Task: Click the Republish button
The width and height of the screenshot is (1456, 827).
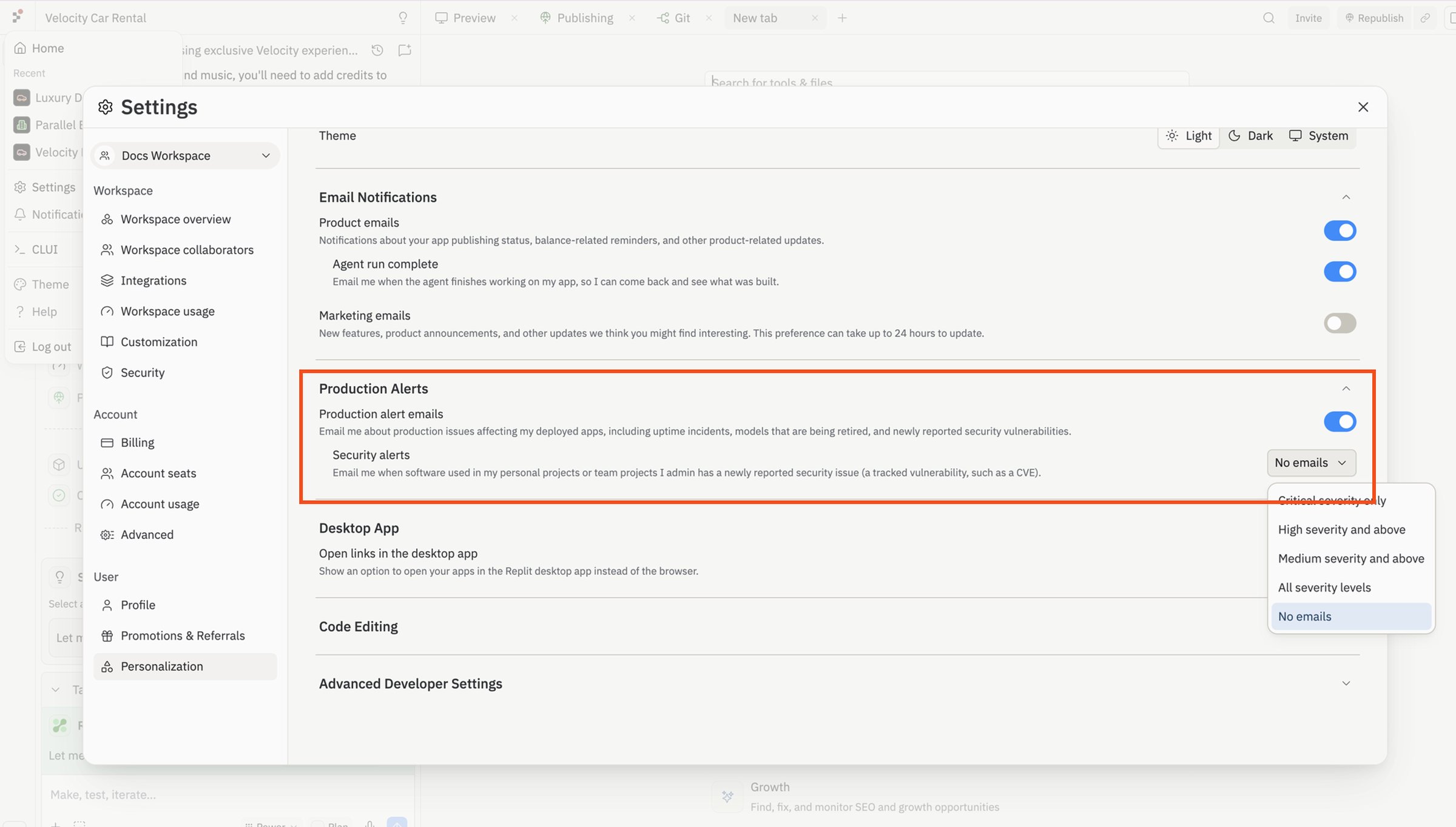Action: [1374, 18]
